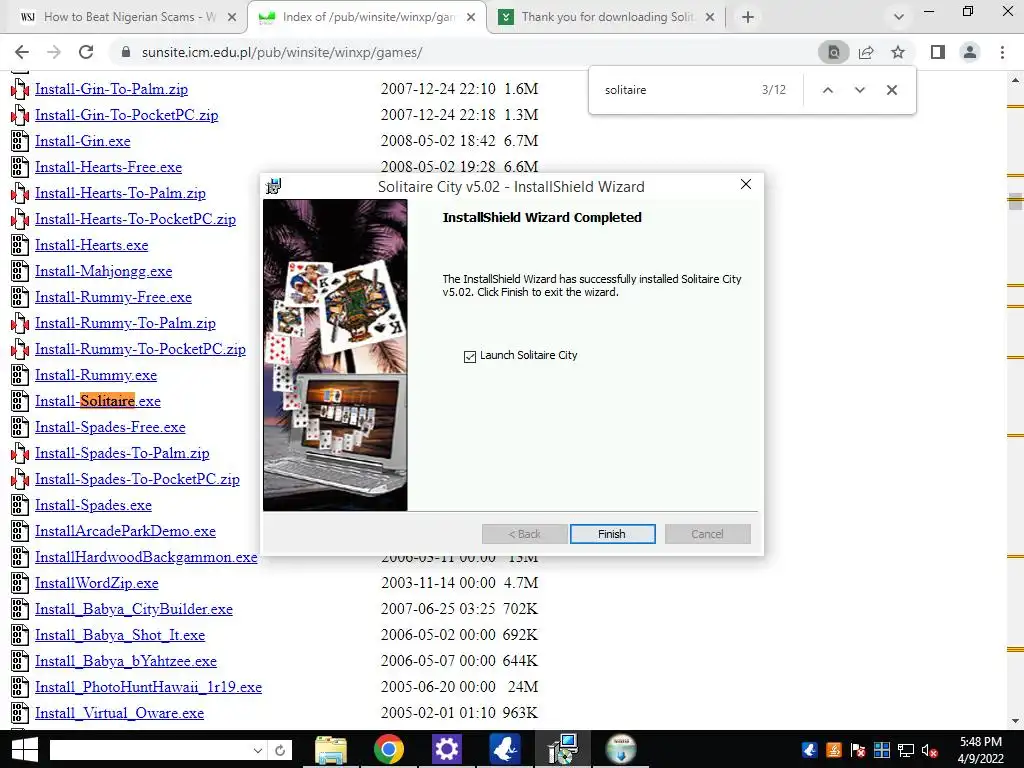Open the network tray icon
Screen dimensions: 1024x768
tap(906, 751)
